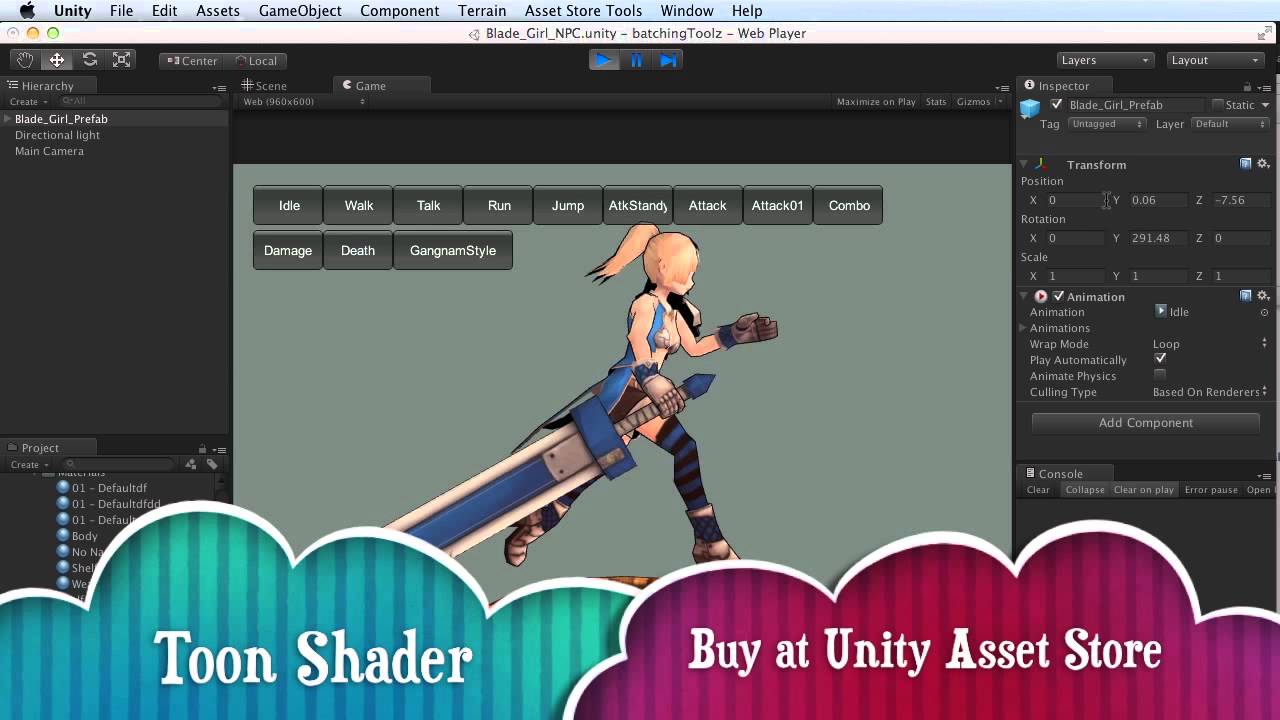The image size is (1280, 720).
Task: Open the Static options dropdown arrow
Action: (x=1265, y=105)
